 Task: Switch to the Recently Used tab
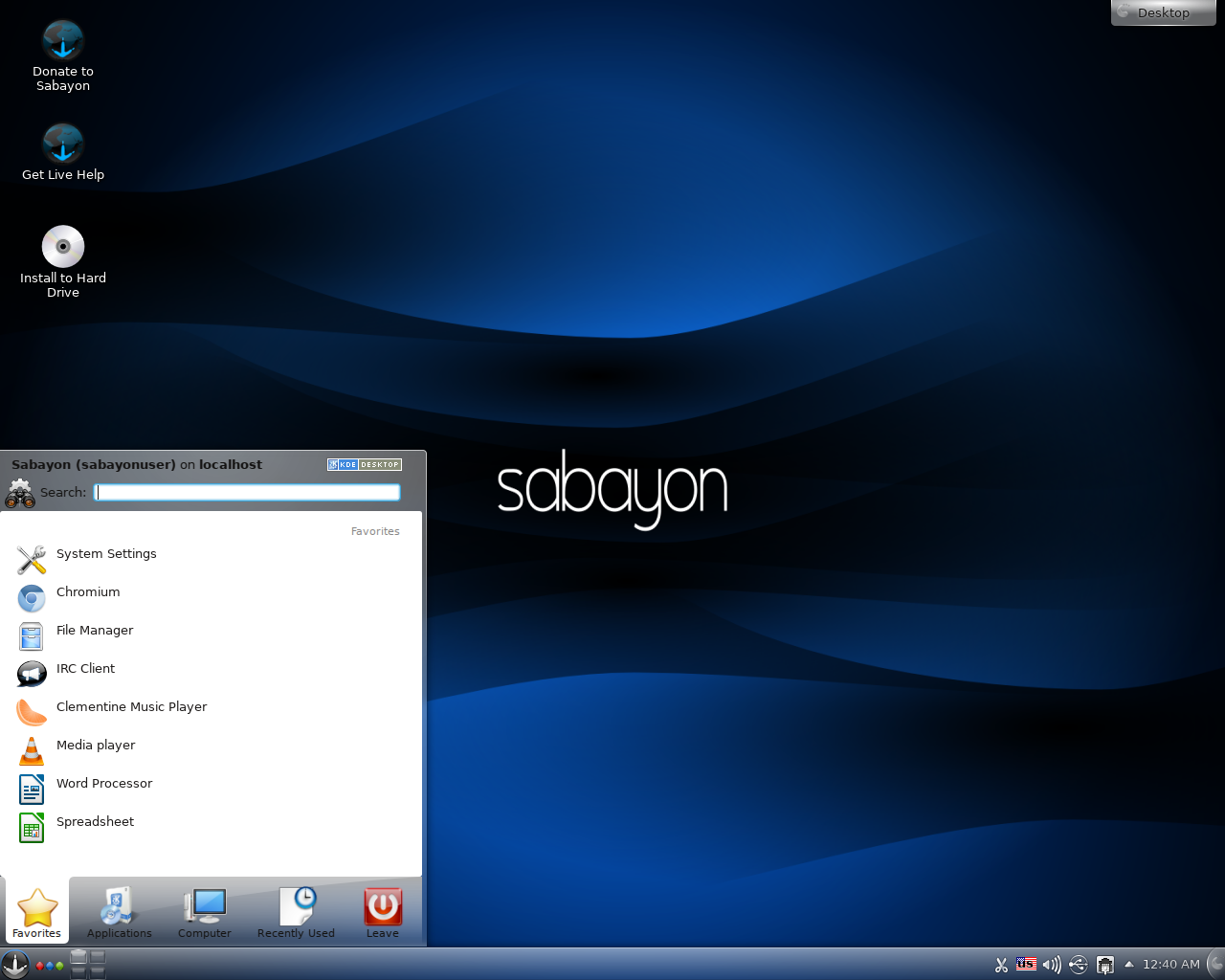click(296, 910)
